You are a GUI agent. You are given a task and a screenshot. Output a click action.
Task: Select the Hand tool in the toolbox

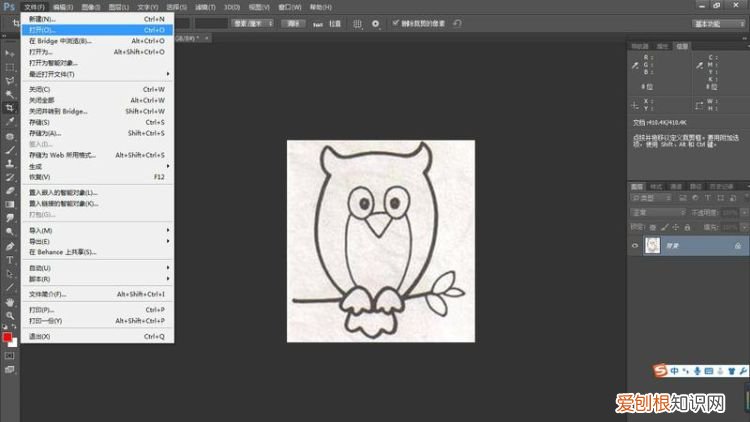pyautogui.click(x=9, y=301)
